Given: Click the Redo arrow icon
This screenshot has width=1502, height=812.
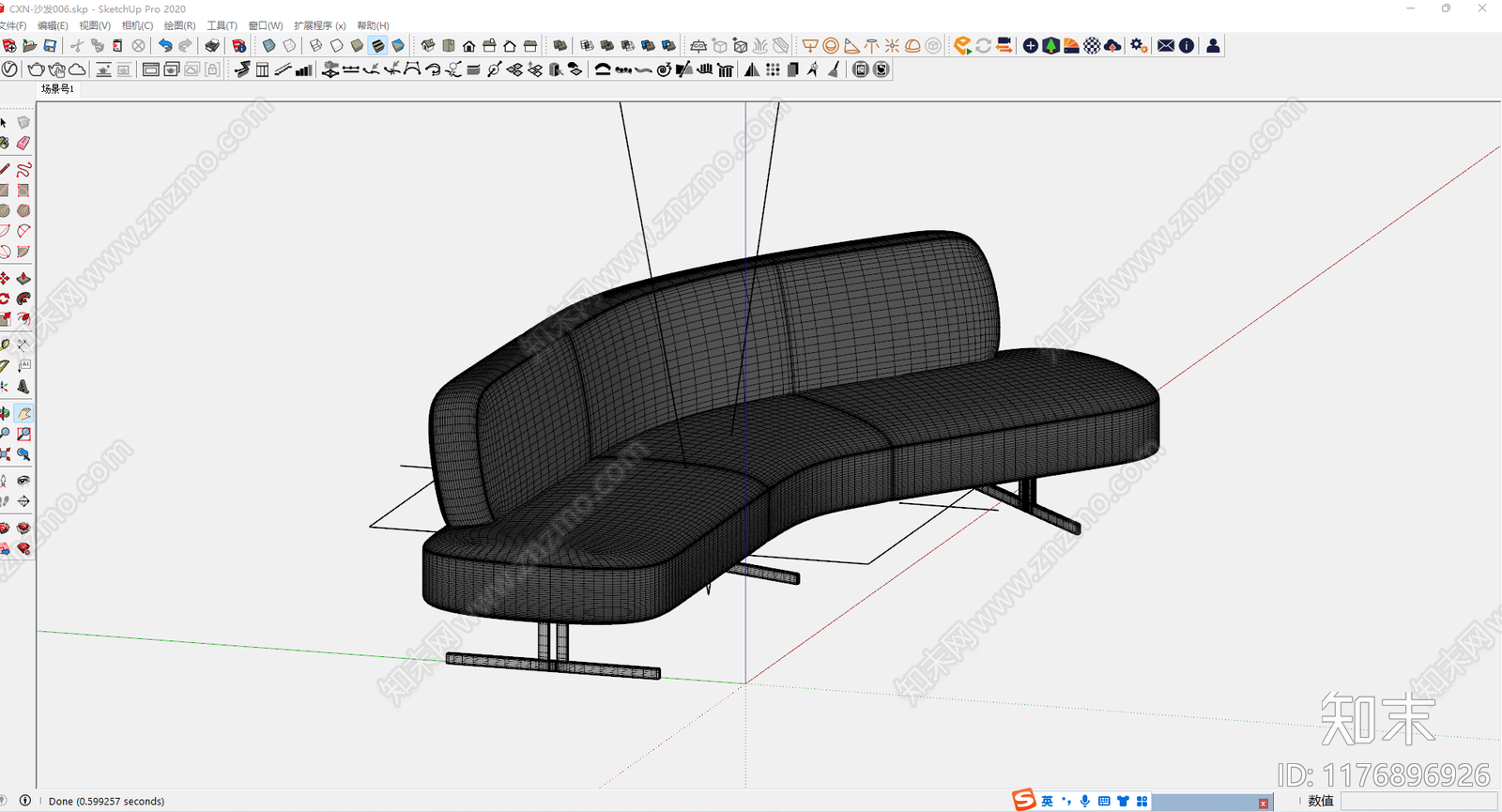Looking at the screenshot, I should pyautogui.click(x=185, y=45).
